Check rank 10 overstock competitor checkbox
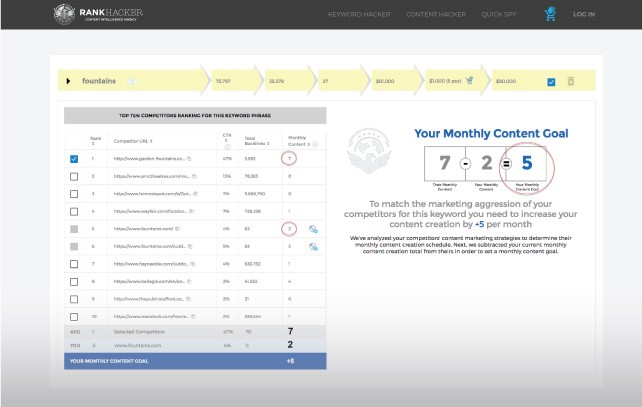 [x=74, y=317]
